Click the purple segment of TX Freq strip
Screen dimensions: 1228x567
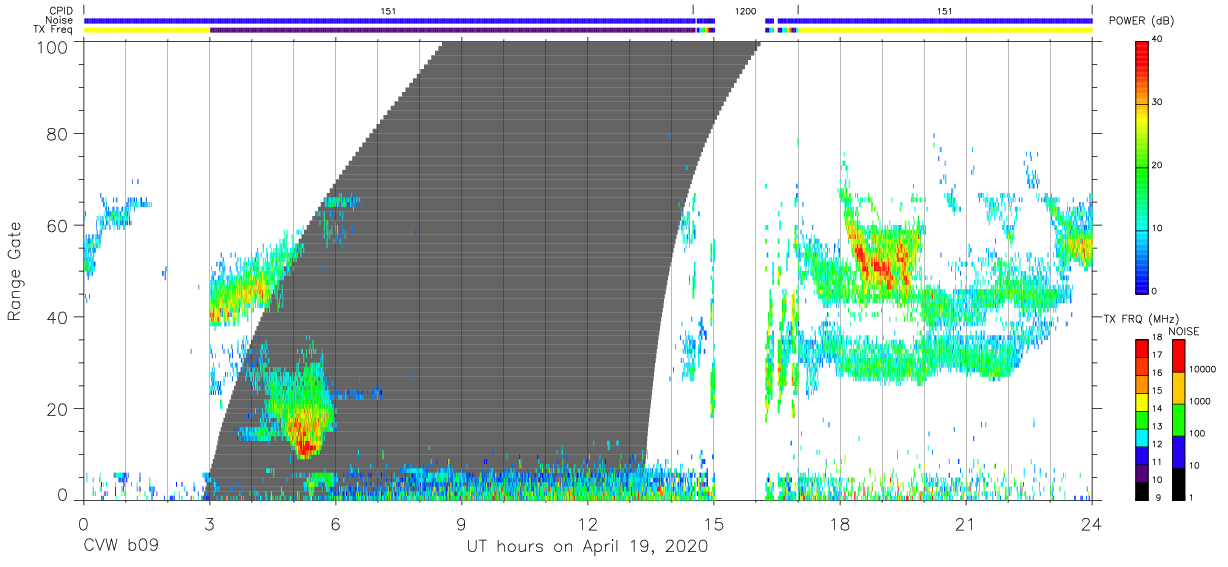click(x=452, y=30)
